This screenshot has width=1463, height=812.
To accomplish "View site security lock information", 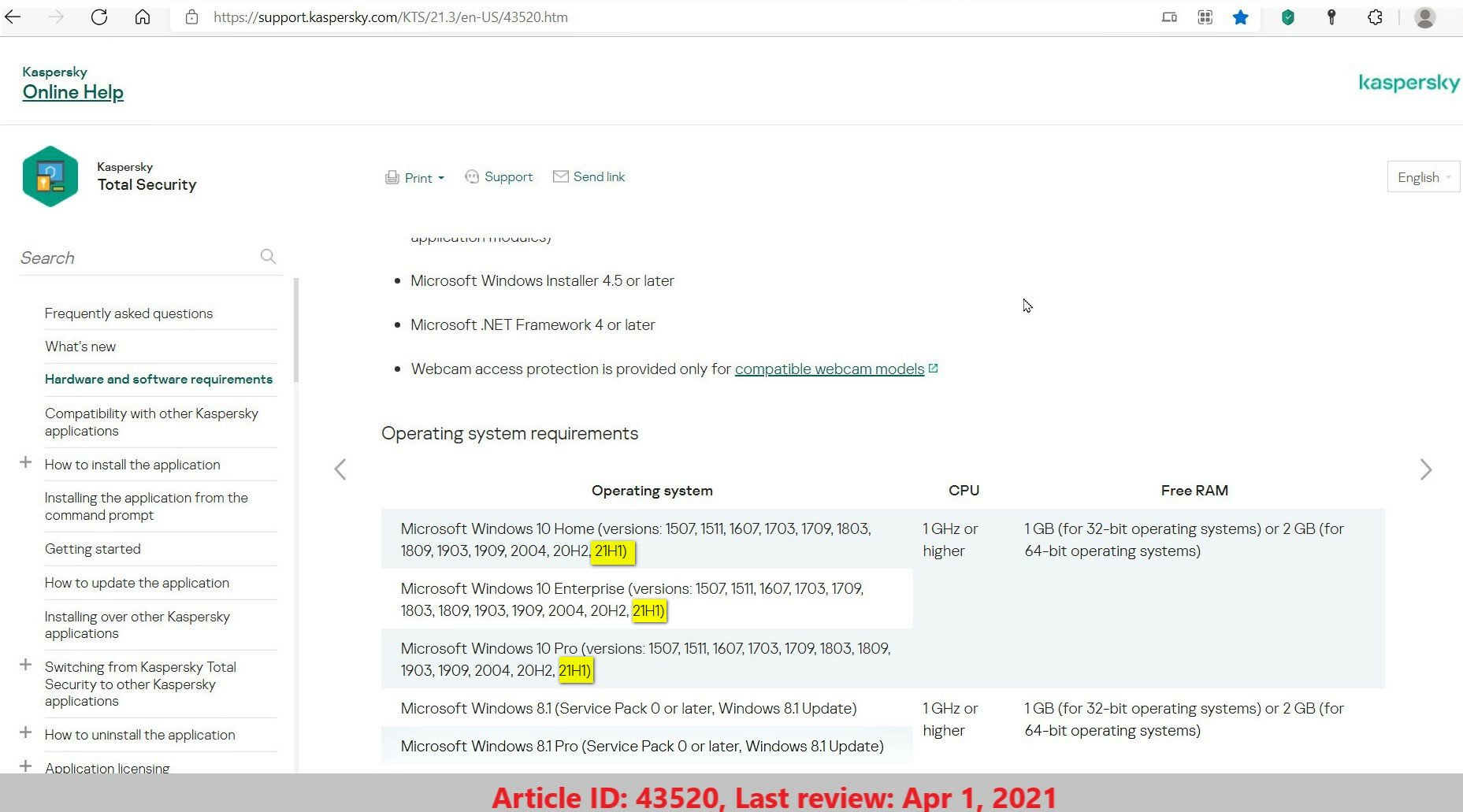I will tap(191, 17).
